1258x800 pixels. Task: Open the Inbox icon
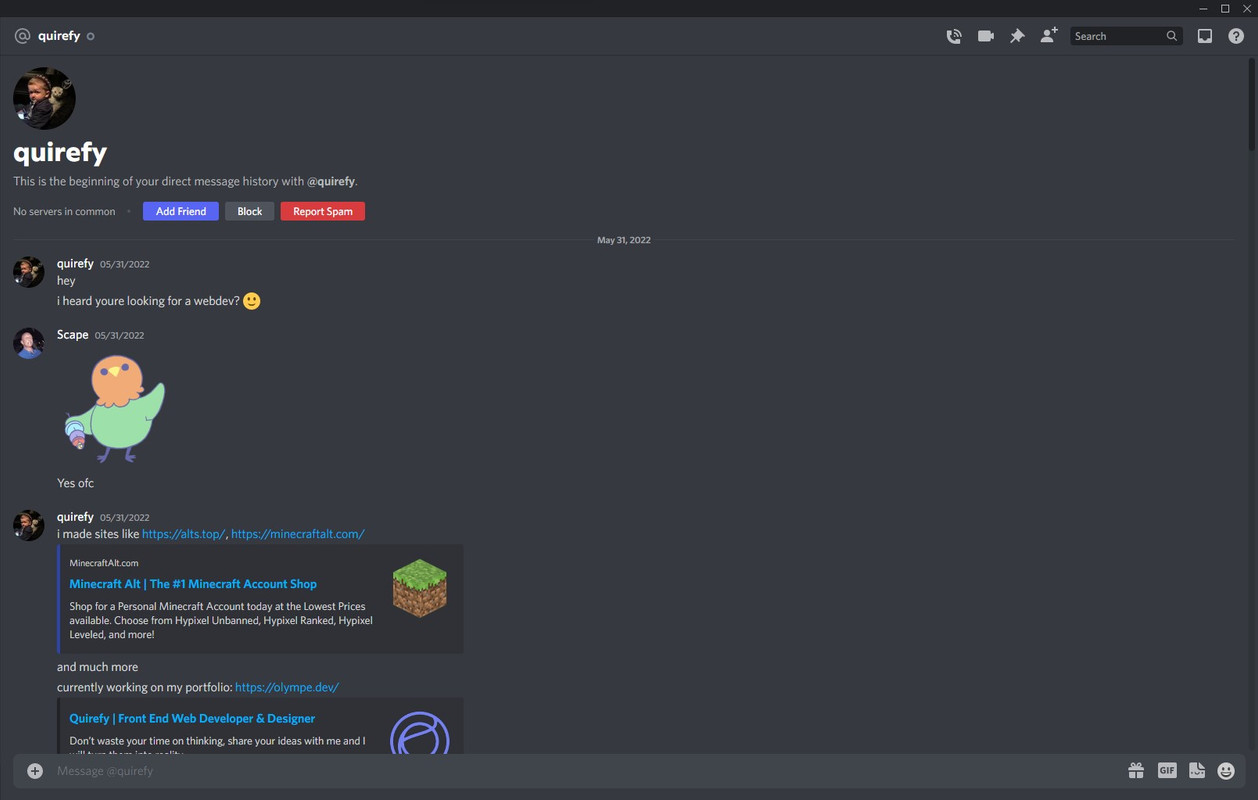(x=1205, y=36)
